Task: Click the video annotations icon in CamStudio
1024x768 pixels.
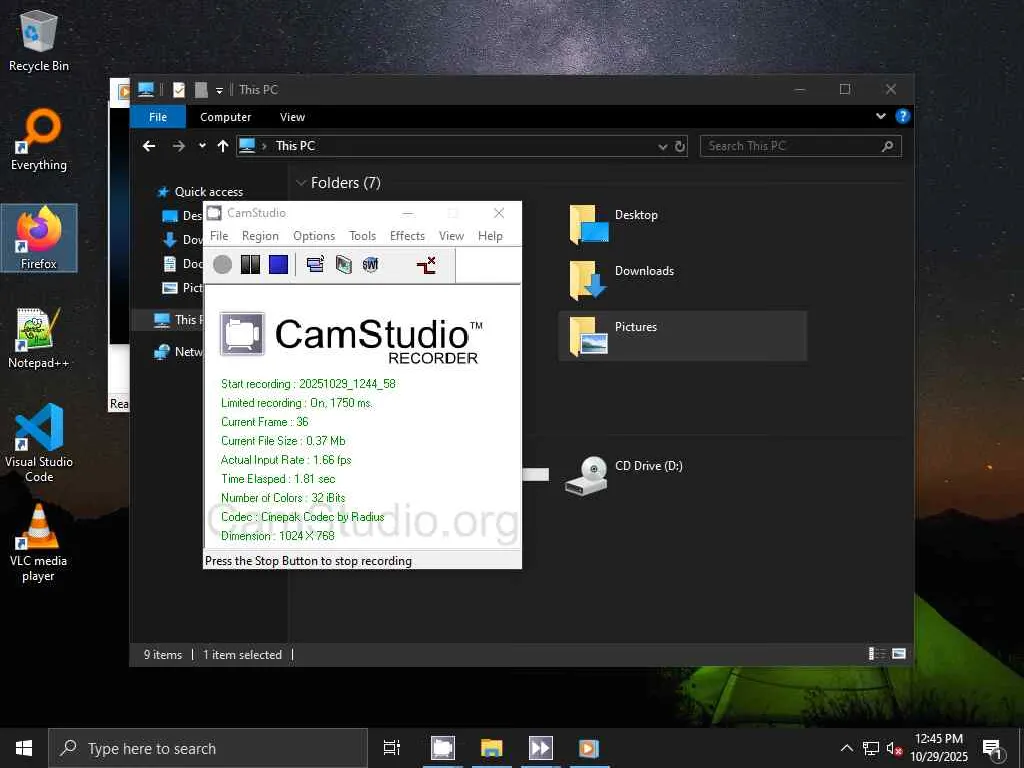Action: [344, 264]
